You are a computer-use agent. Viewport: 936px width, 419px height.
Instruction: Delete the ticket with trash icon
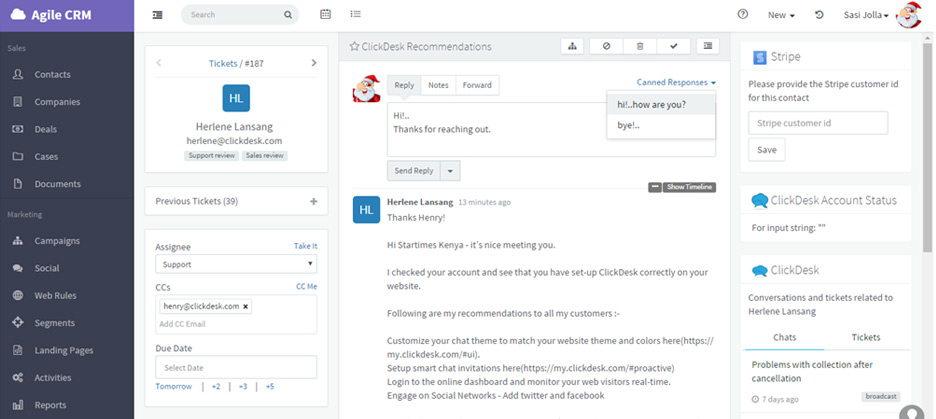[640, 46]
